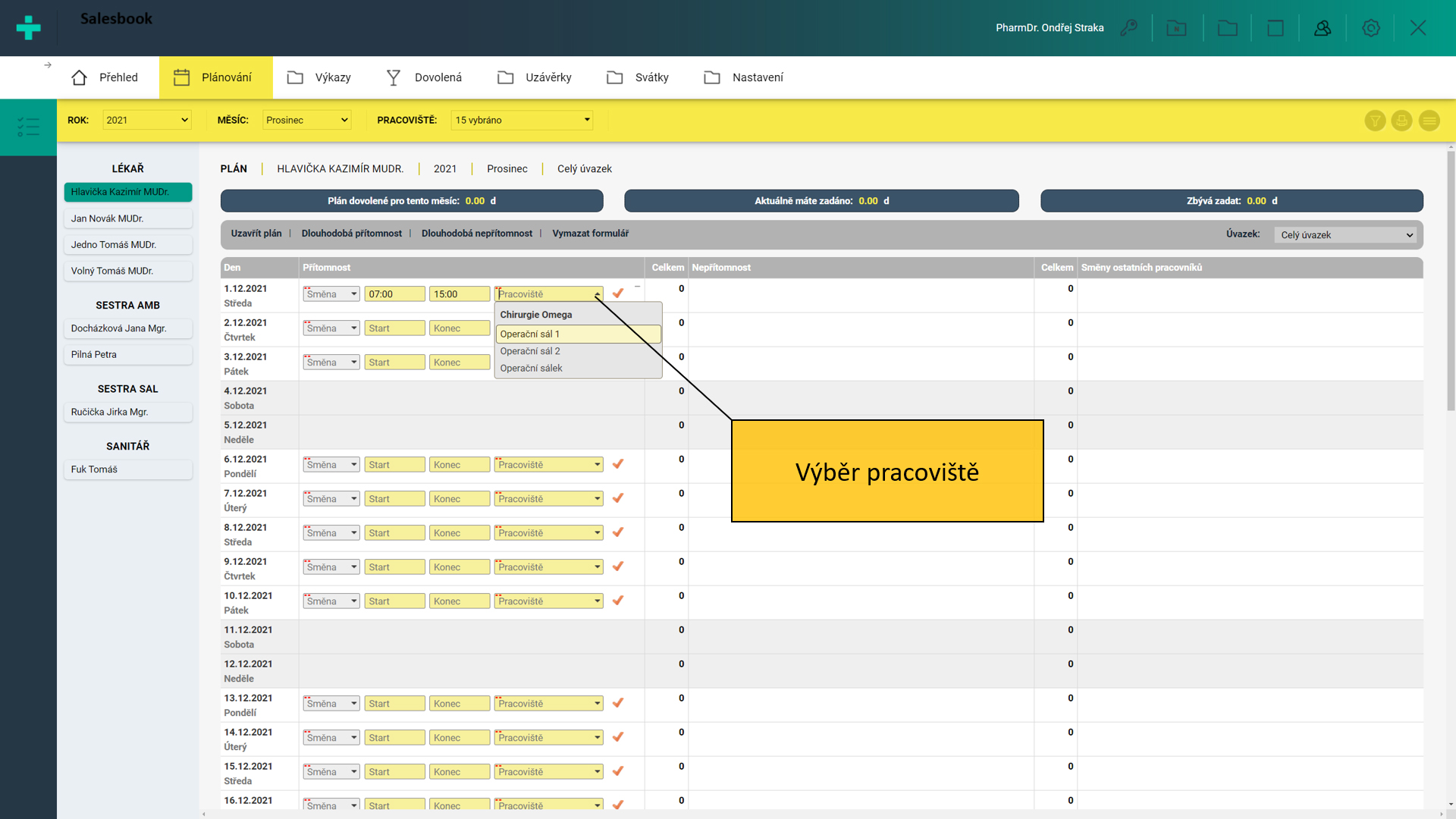Confirm the 1.12.2021 row with the checkmark
This screenshot has height=819, width=1456.
point(618,293)
